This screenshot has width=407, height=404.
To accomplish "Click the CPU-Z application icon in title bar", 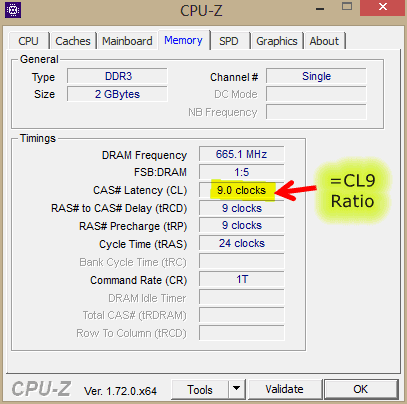I will click(x=13, y=10).
